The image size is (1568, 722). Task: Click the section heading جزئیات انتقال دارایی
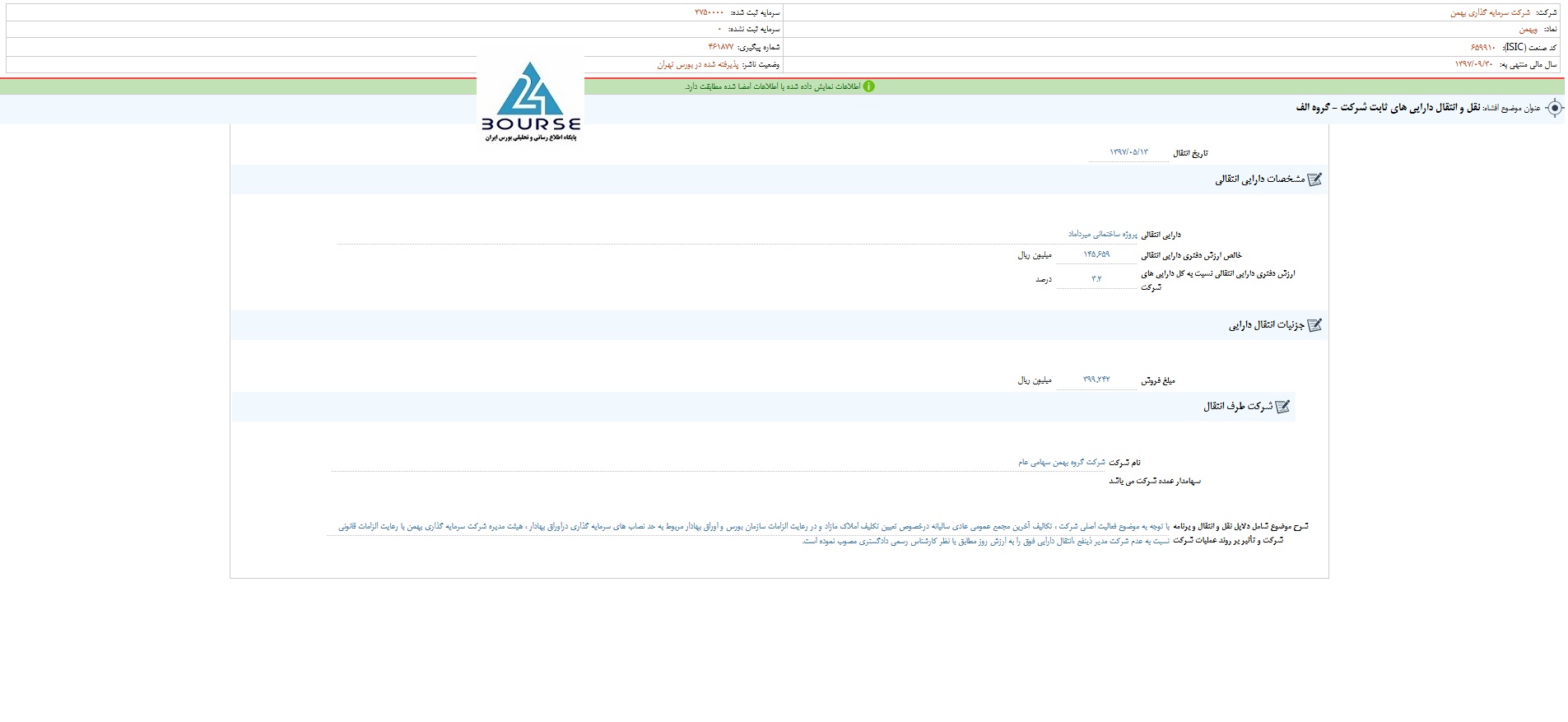tap(1267, 325)
